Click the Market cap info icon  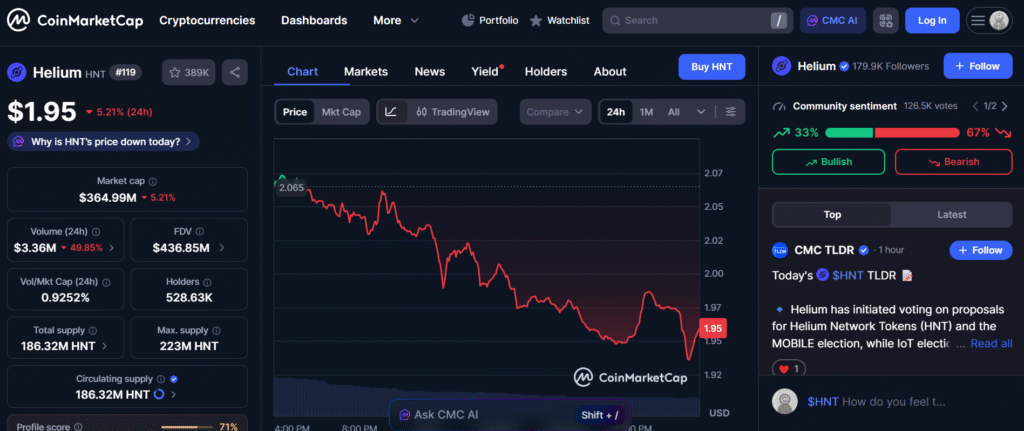(x=153, y=182)
